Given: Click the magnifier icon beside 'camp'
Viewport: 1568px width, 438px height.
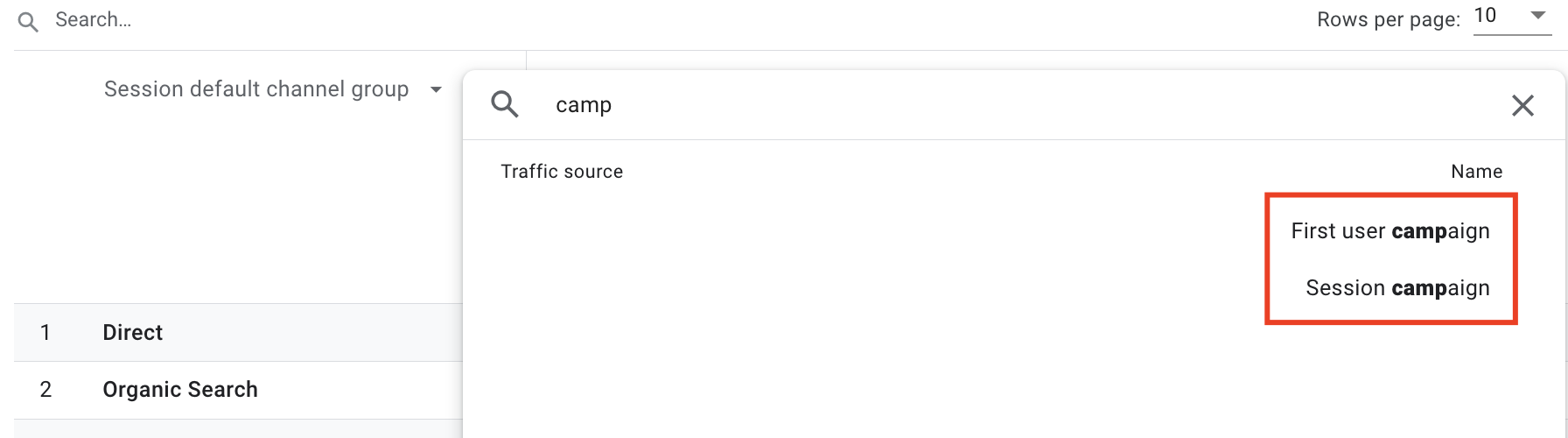Looking at the screenshot, I should pos(505,105).
